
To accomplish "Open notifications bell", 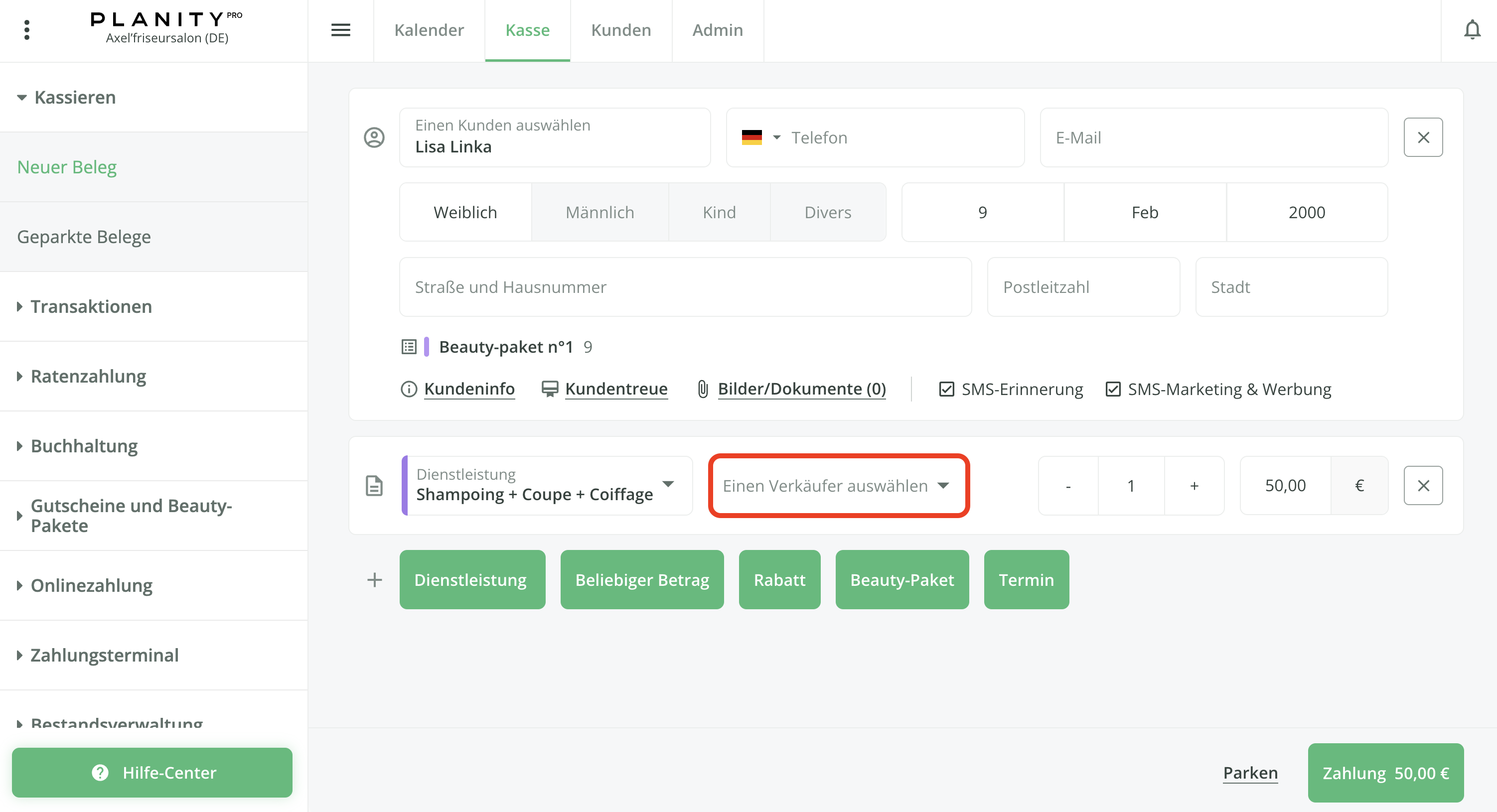I will point(1472,29).
